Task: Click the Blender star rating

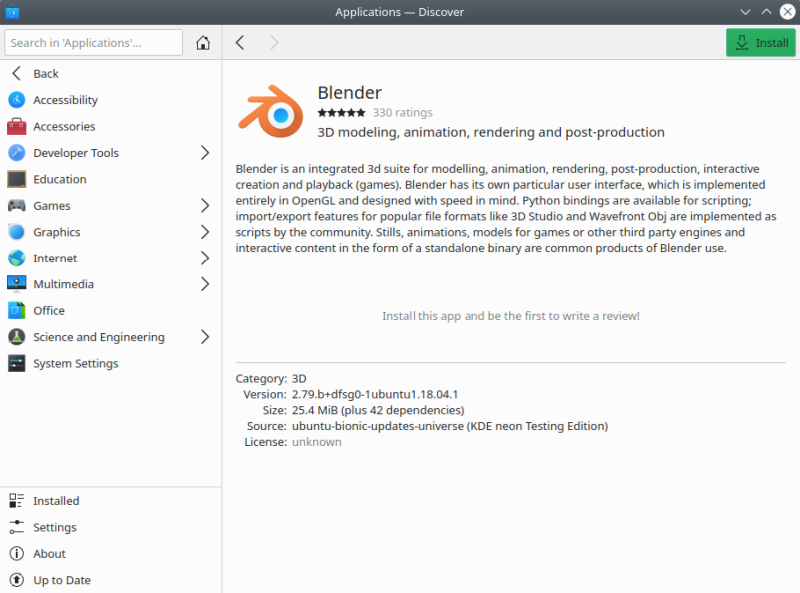Action: click(341, 113)
